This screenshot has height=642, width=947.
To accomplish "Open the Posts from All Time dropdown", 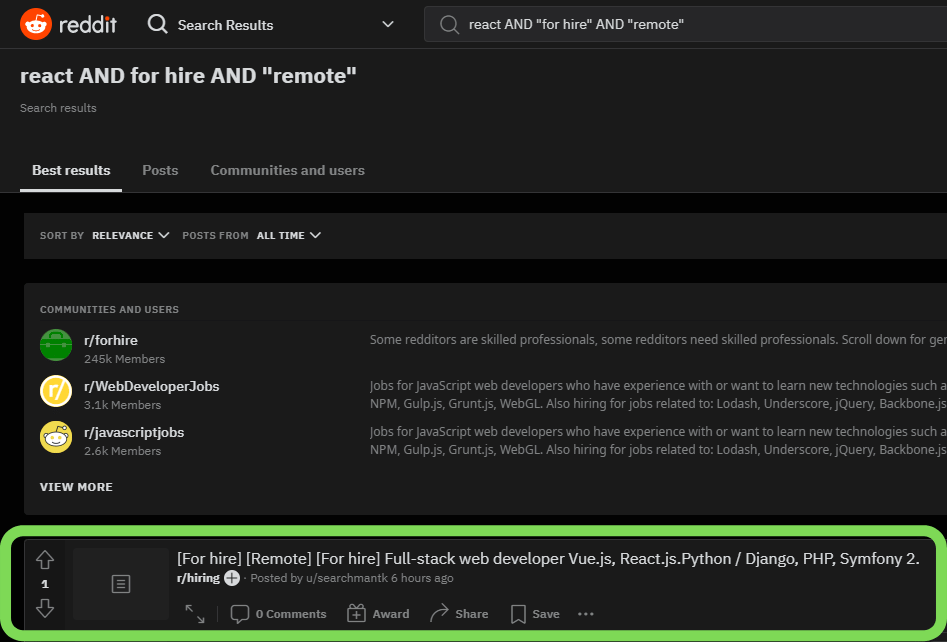I will 289,236.
